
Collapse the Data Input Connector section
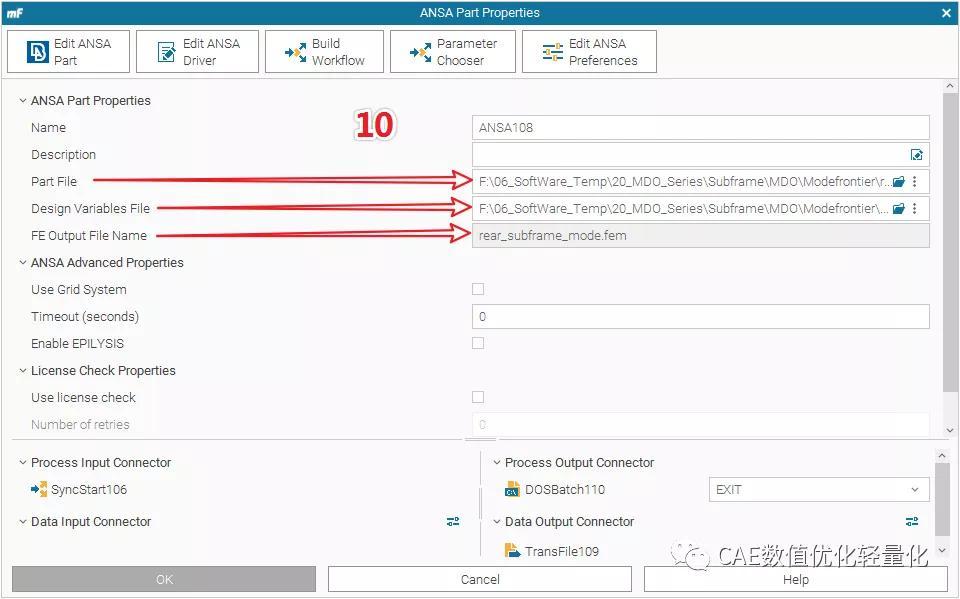point(23,522)
